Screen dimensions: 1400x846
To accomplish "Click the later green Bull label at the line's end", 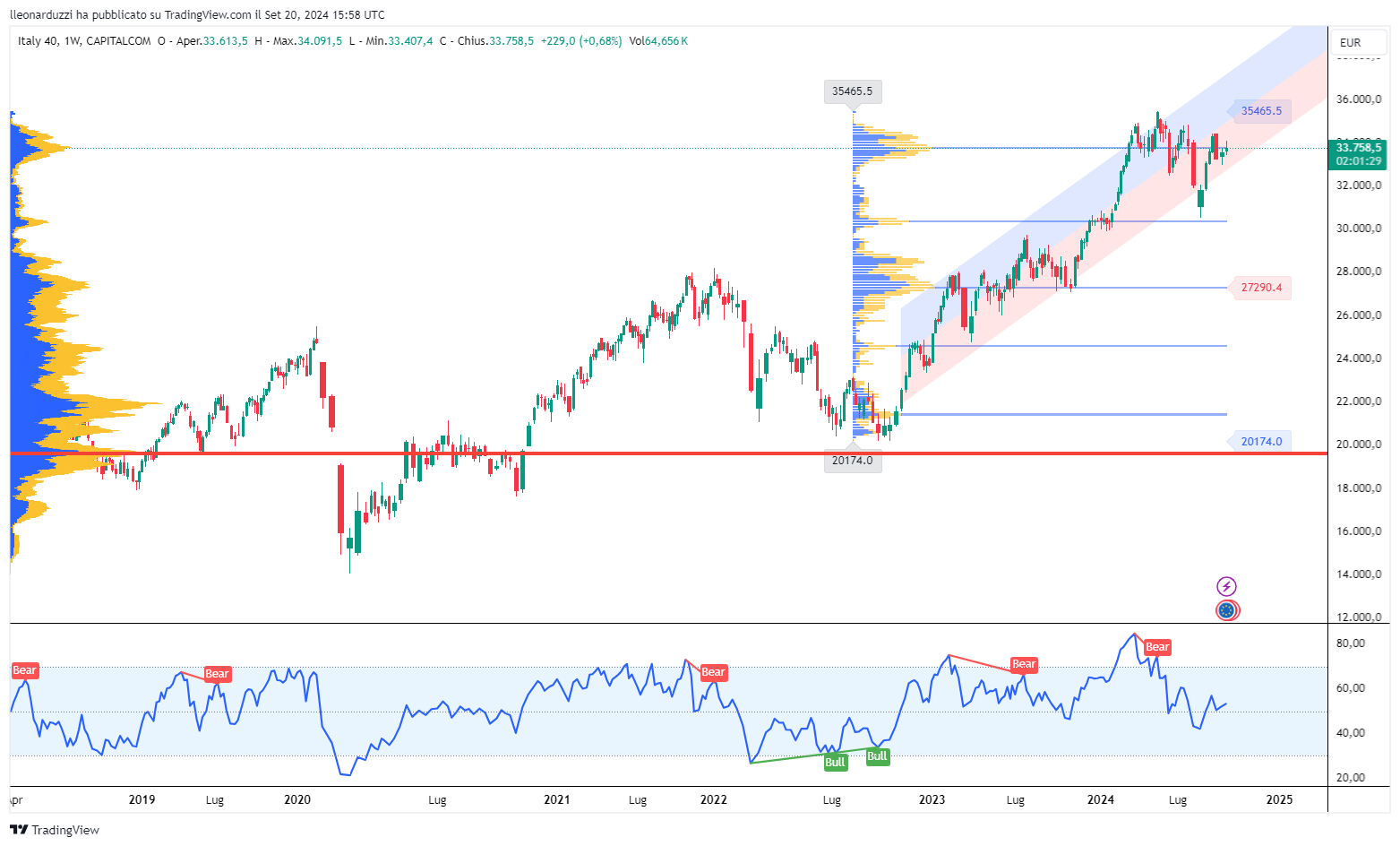I will pyautogui.click(x=877, y=756).
